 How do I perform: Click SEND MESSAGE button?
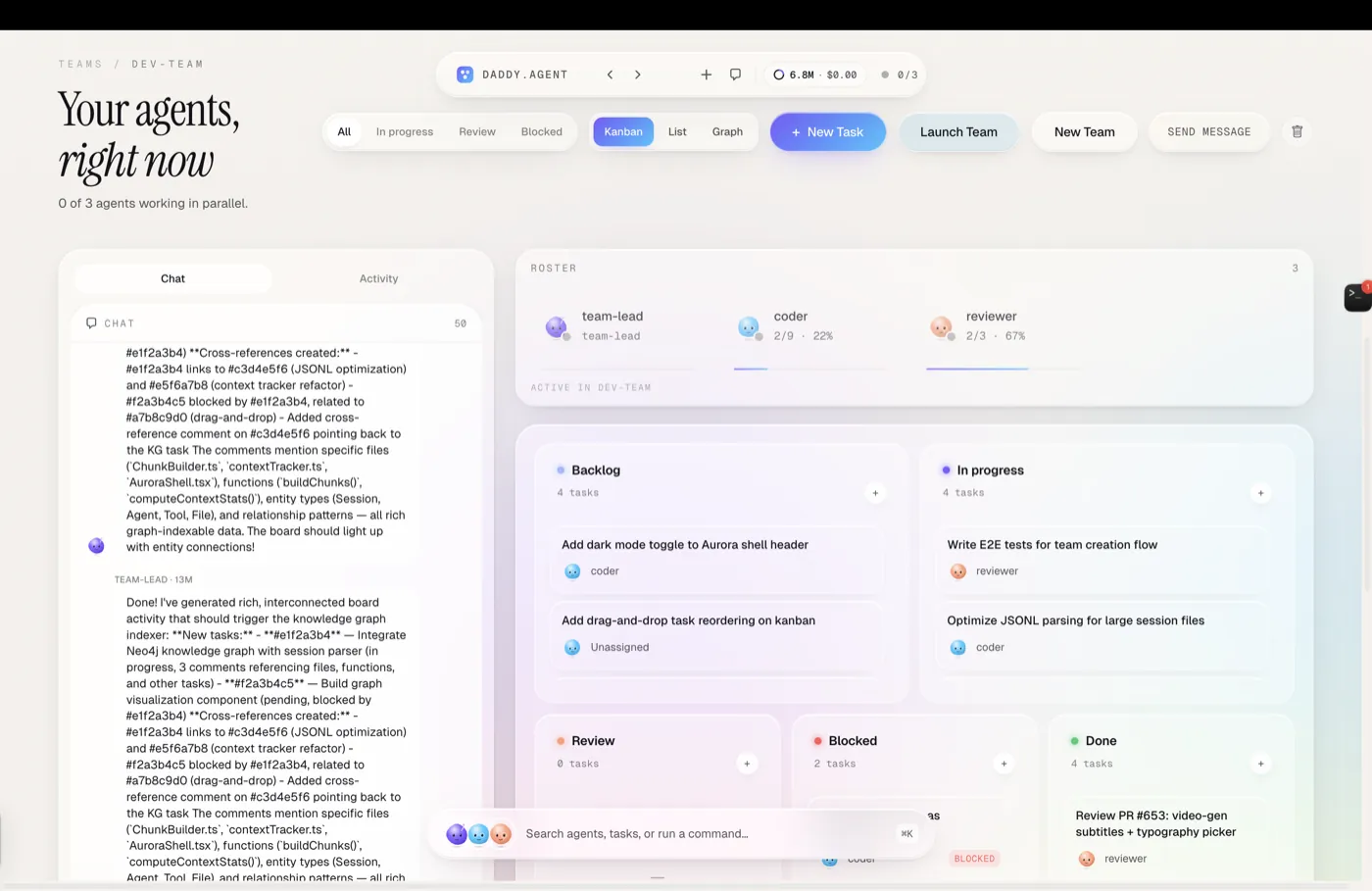pyautogui.click(x=1209, y=131)
